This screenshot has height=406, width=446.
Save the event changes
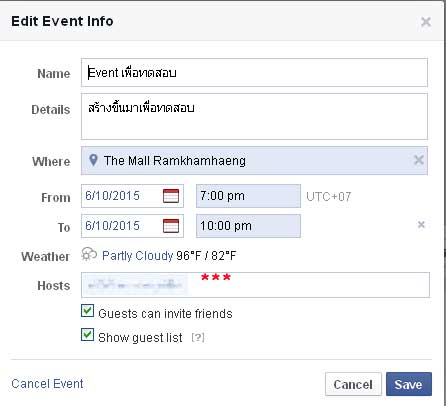(409, 384)
